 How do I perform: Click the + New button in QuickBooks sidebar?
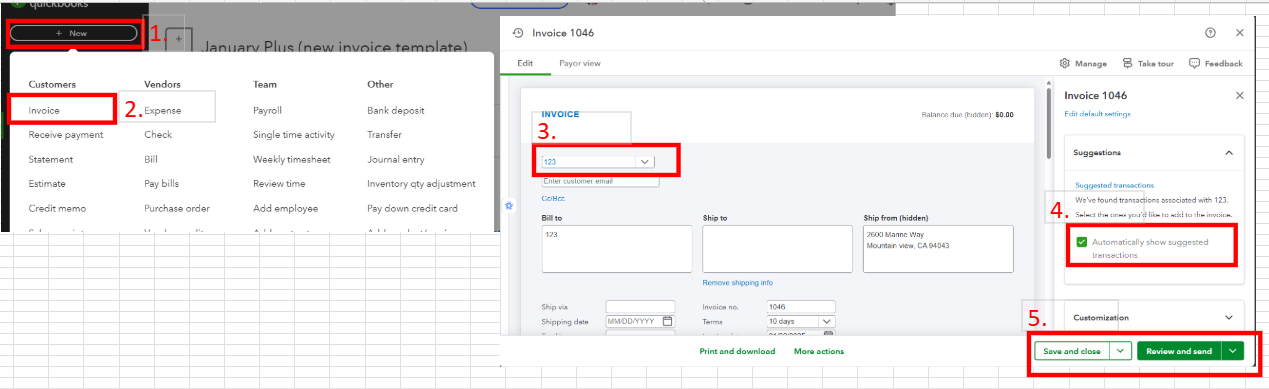73,33
